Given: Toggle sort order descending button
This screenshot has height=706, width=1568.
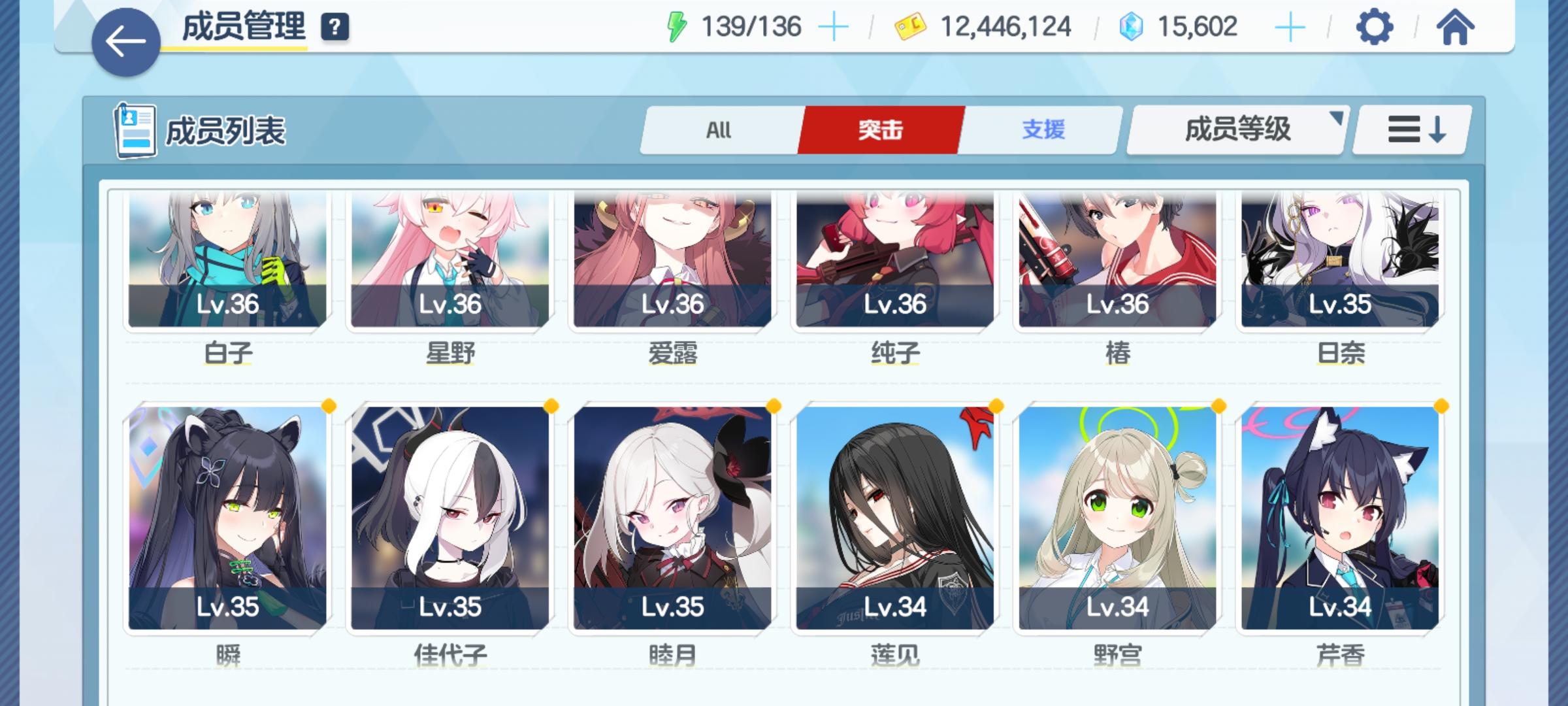Looking at the screenshot, I should [1413, 129].
